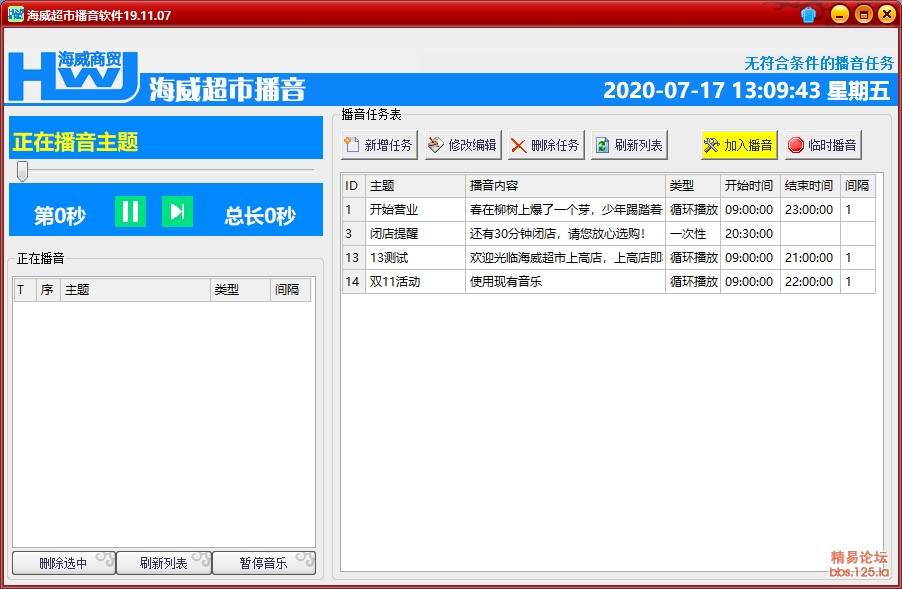Click 删除任务 with the red X icon
902x589 pixels.
click(546, 145)
